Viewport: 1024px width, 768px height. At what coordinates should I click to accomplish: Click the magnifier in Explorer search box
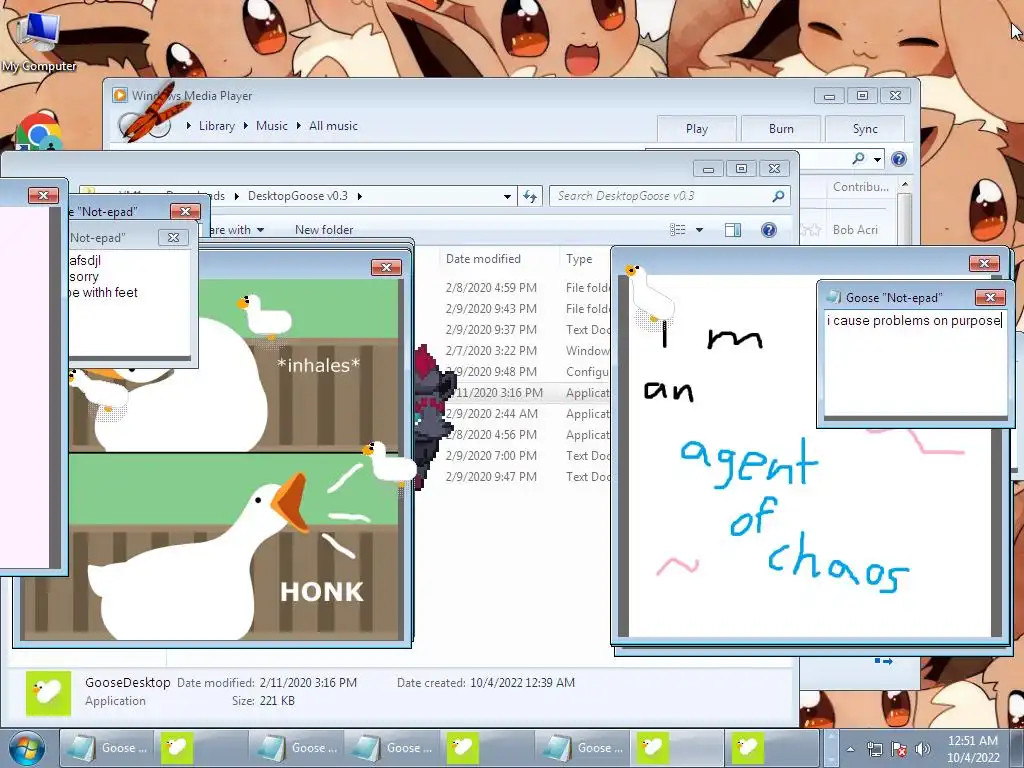click(778, 196)
